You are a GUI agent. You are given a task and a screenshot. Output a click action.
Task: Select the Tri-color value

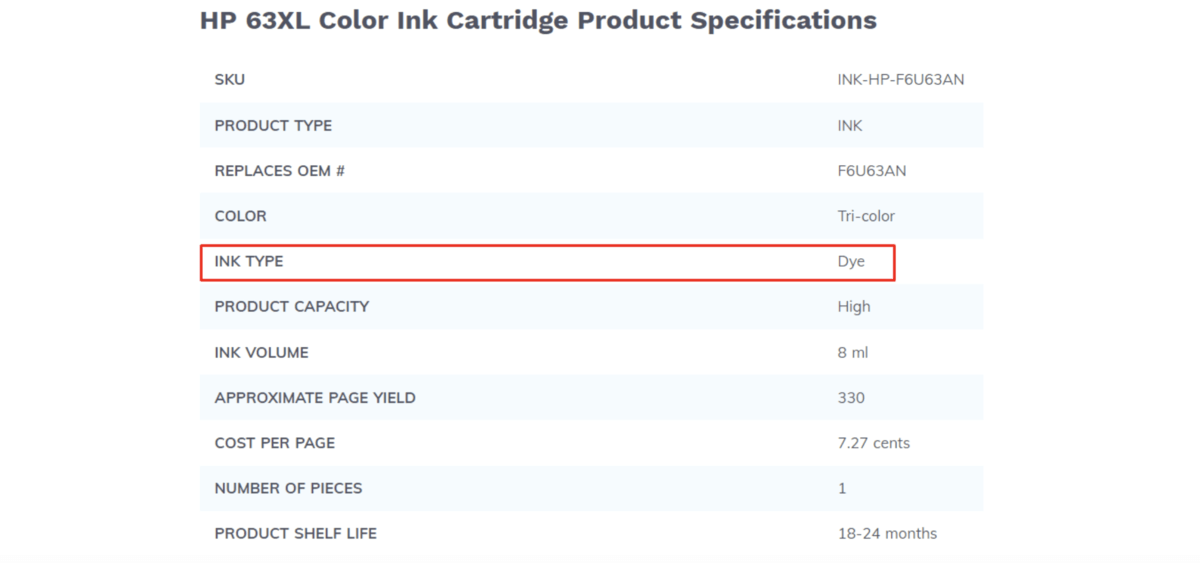click(x=866, y=216)
